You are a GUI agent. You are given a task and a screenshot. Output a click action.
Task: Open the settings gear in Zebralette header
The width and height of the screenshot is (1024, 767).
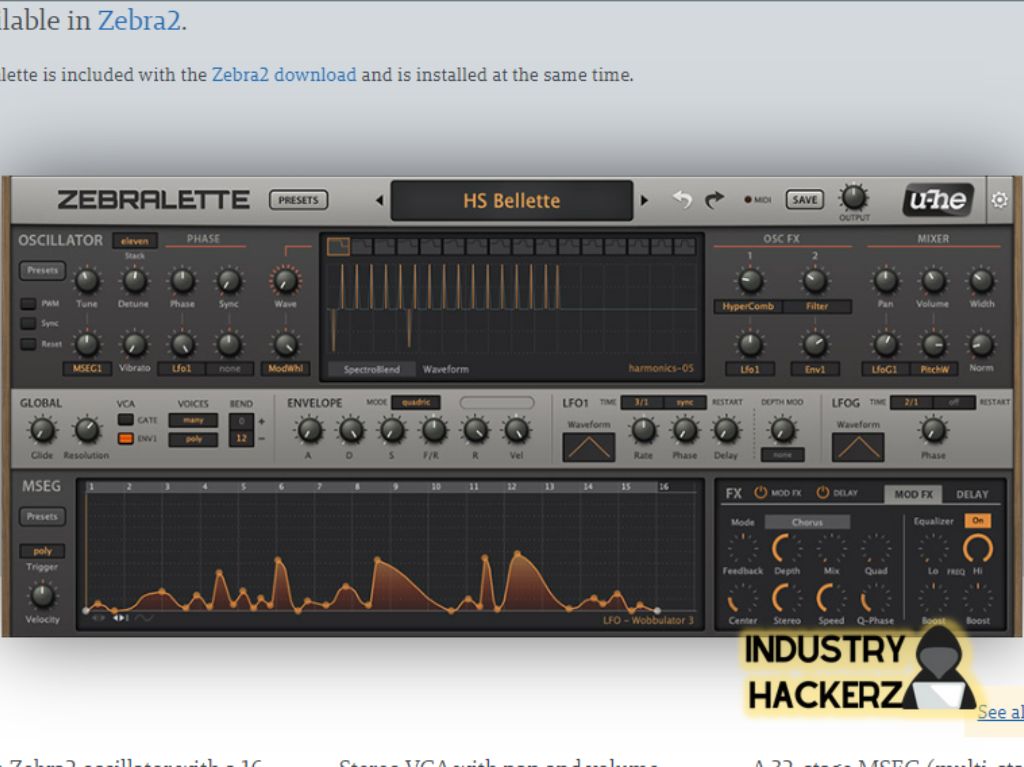999,200
